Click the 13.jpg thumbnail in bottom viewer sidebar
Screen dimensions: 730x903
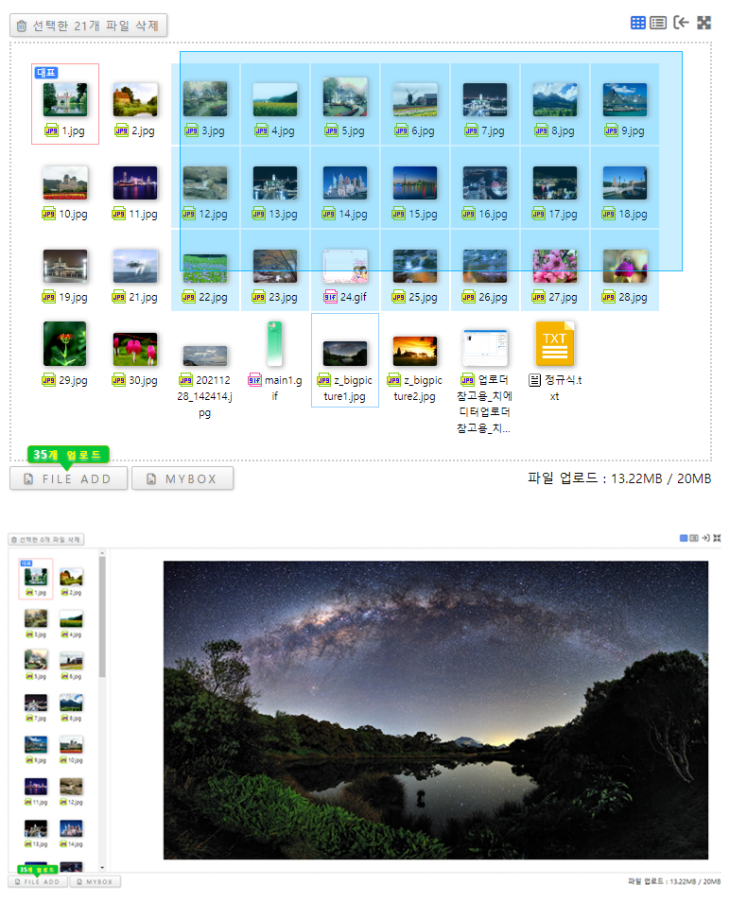click(36, 831)
